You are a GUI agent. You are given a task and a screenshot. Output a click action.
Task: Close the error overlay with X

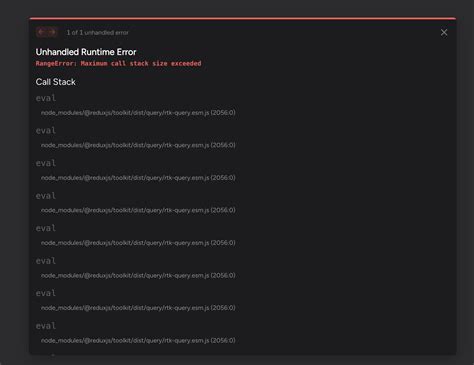click(x=444, y=33)
